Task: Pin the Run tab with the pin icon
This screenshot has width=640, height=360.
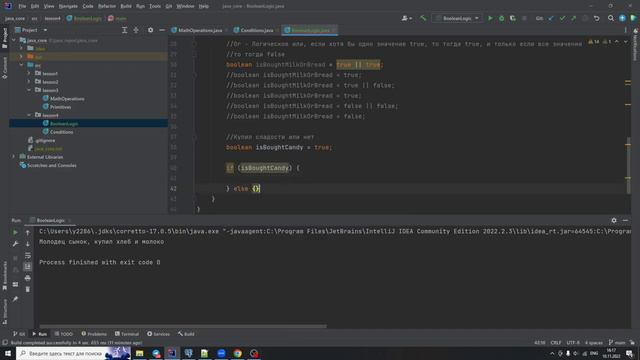Action: [x=15, y=299]
